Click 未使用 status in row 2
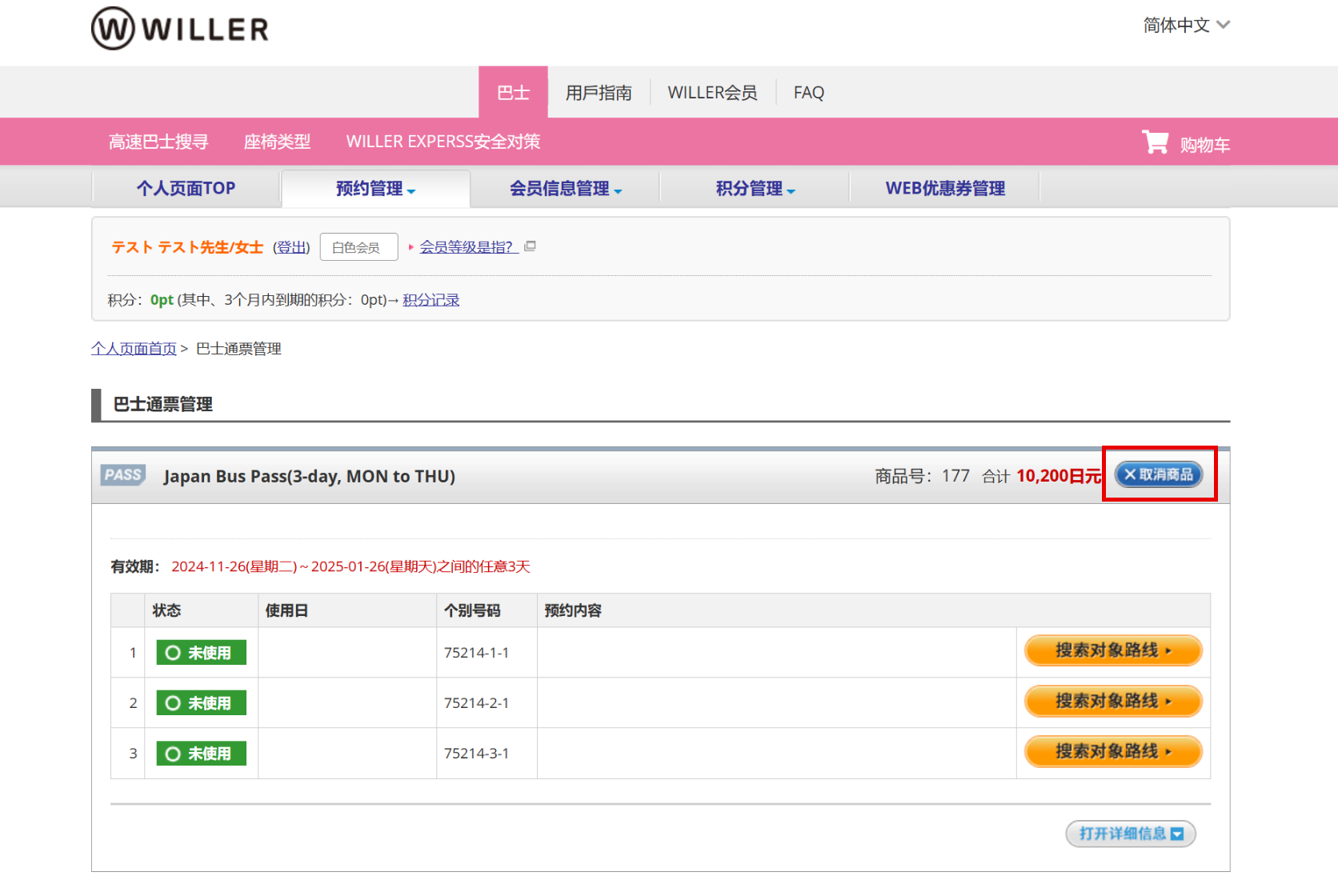The image size is (1338, 896). coord(201,703)
